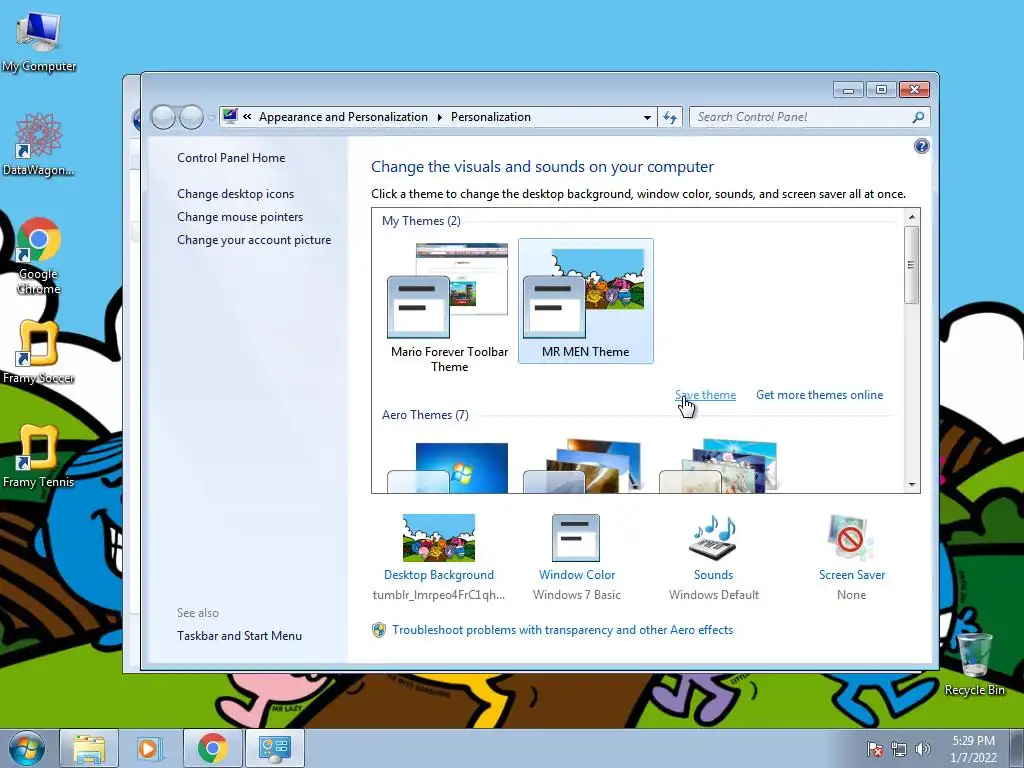Screen dimensions: 1024x768
Task: Open the volume speaker tray icon
Action: point(922,749)
